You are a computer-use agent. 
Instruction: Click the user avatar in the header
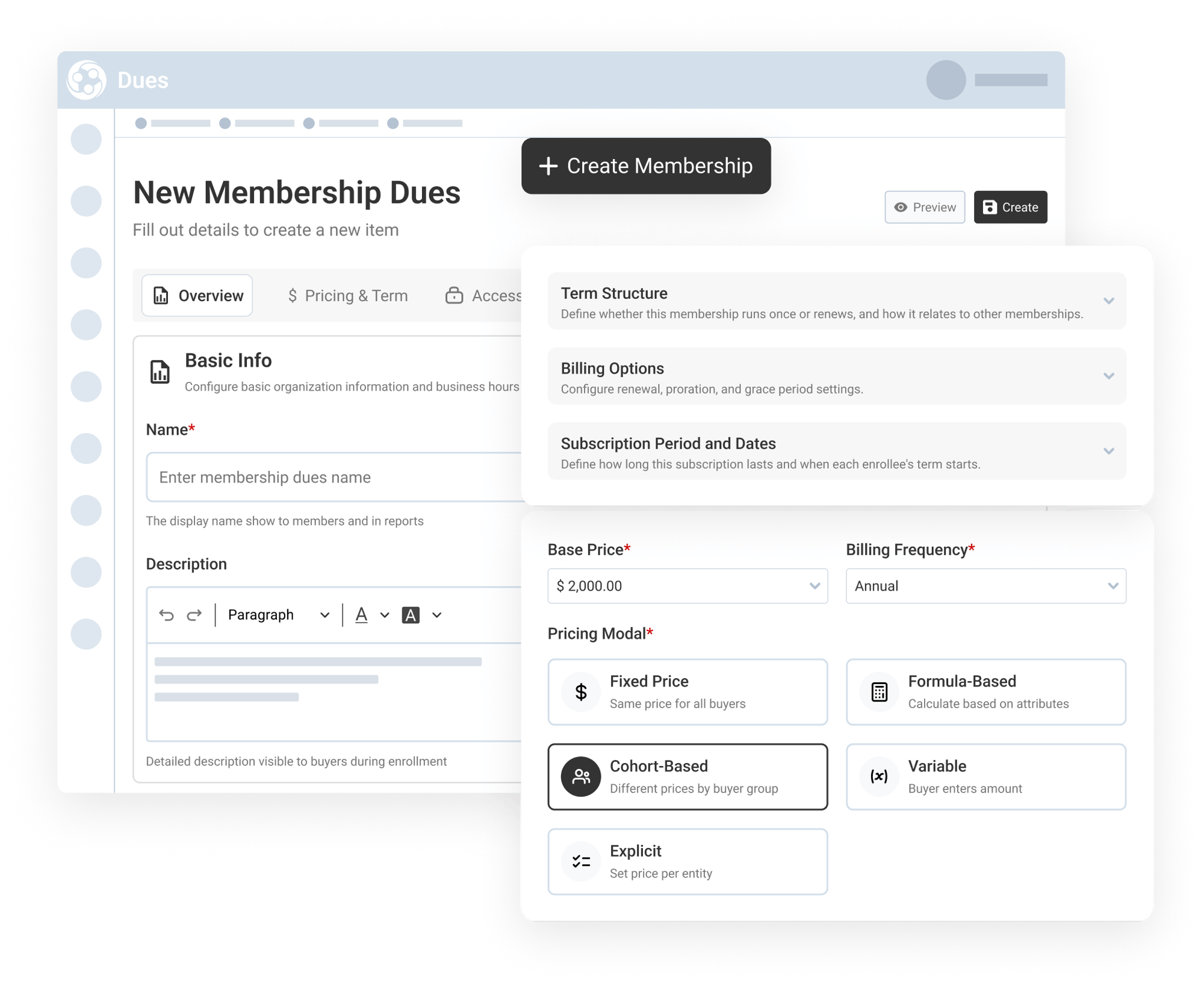[x=946, y=80]
